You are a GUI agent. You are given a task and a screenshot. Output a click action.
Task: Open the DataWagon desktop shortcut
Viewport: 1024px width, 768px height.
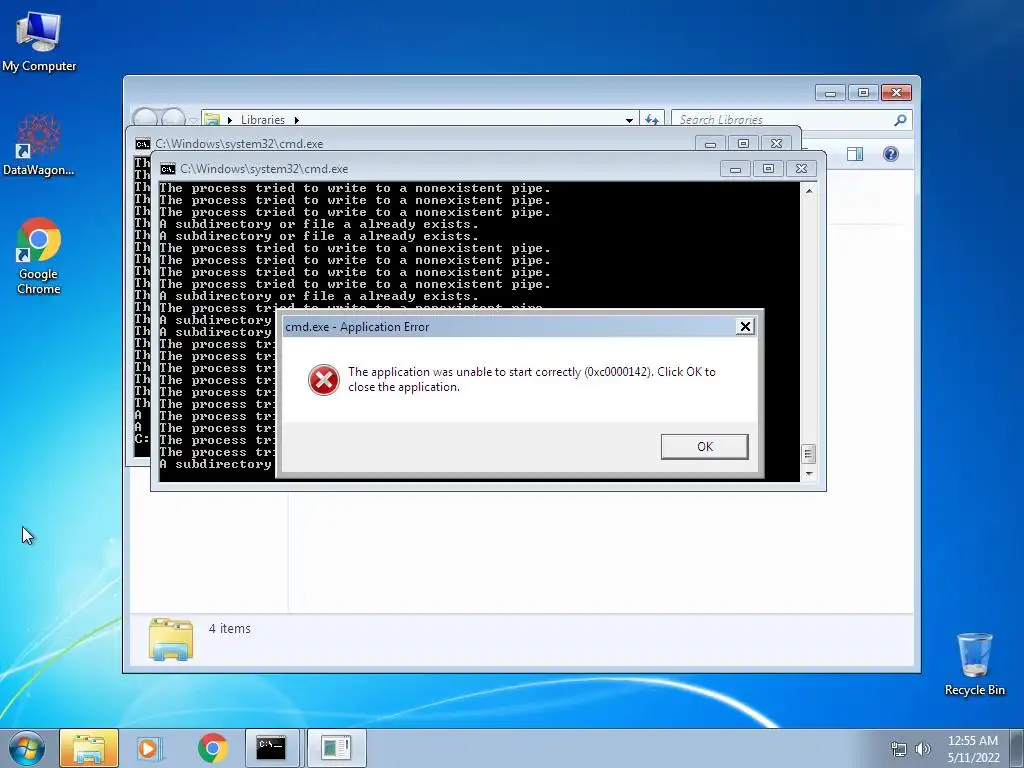point(39,145)
